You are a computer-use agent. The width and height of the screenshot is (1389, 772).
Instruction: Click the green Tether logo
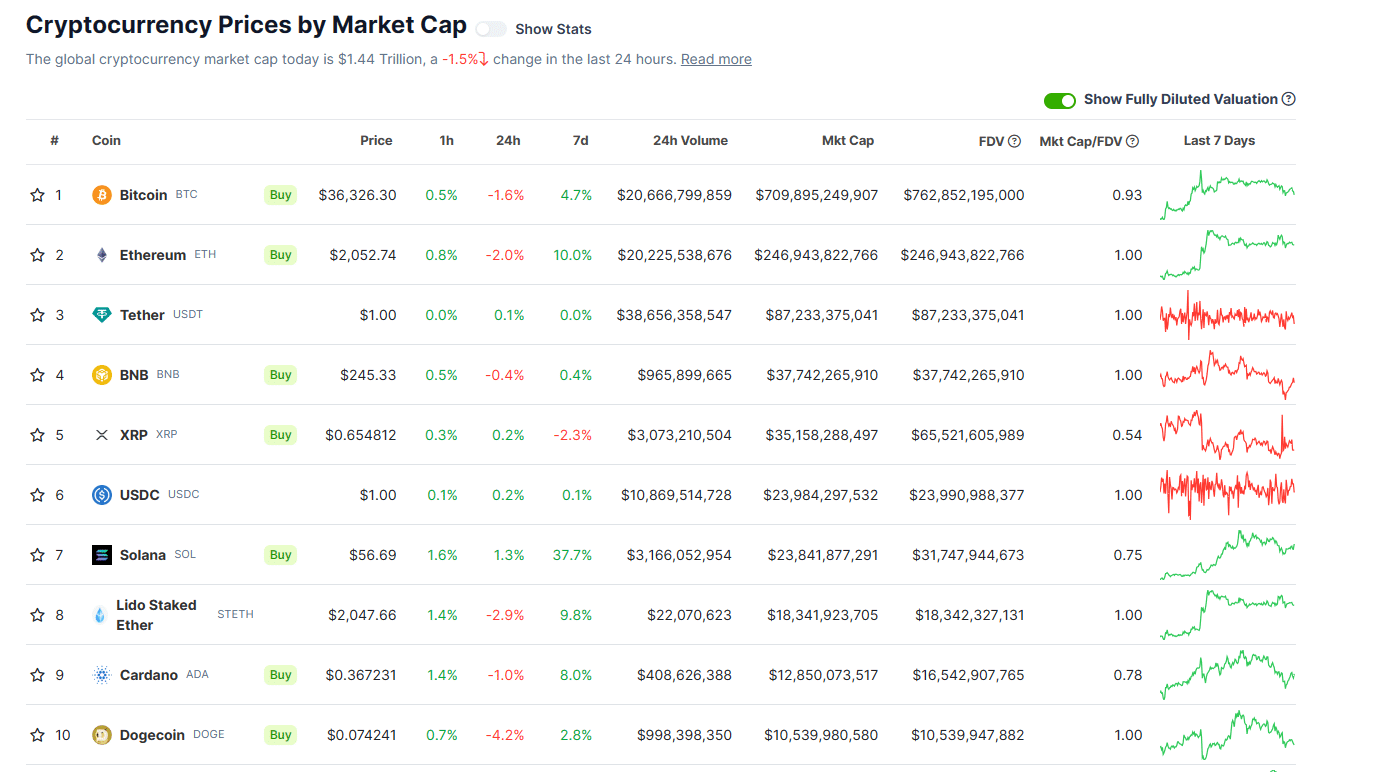pyautogui.click(x=102, y=315)
